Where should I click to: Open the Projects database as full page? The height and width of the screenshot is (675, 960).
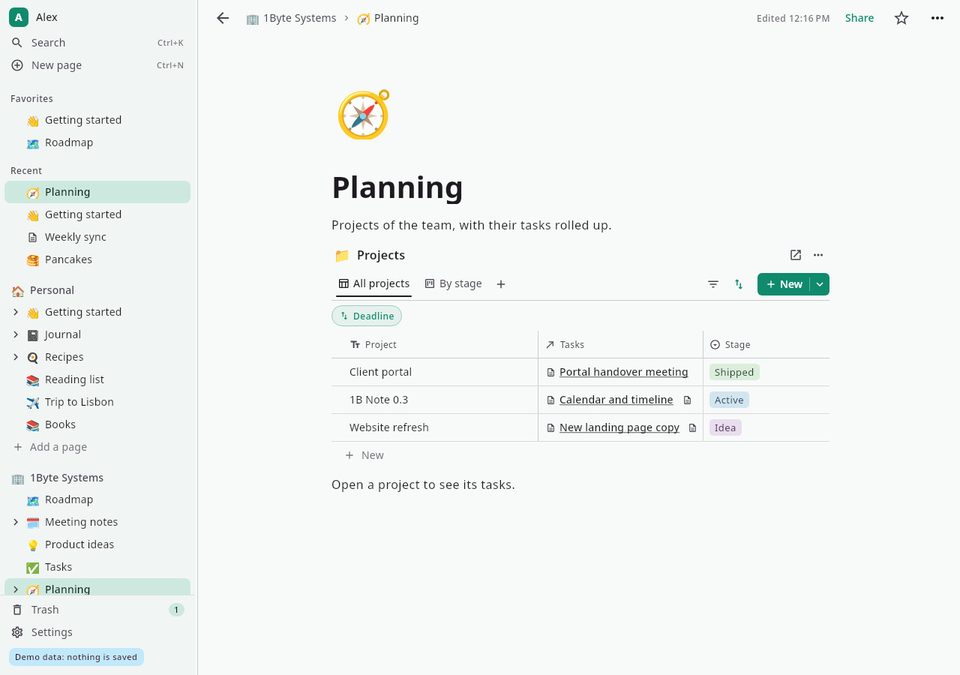(x=795, y=255)
